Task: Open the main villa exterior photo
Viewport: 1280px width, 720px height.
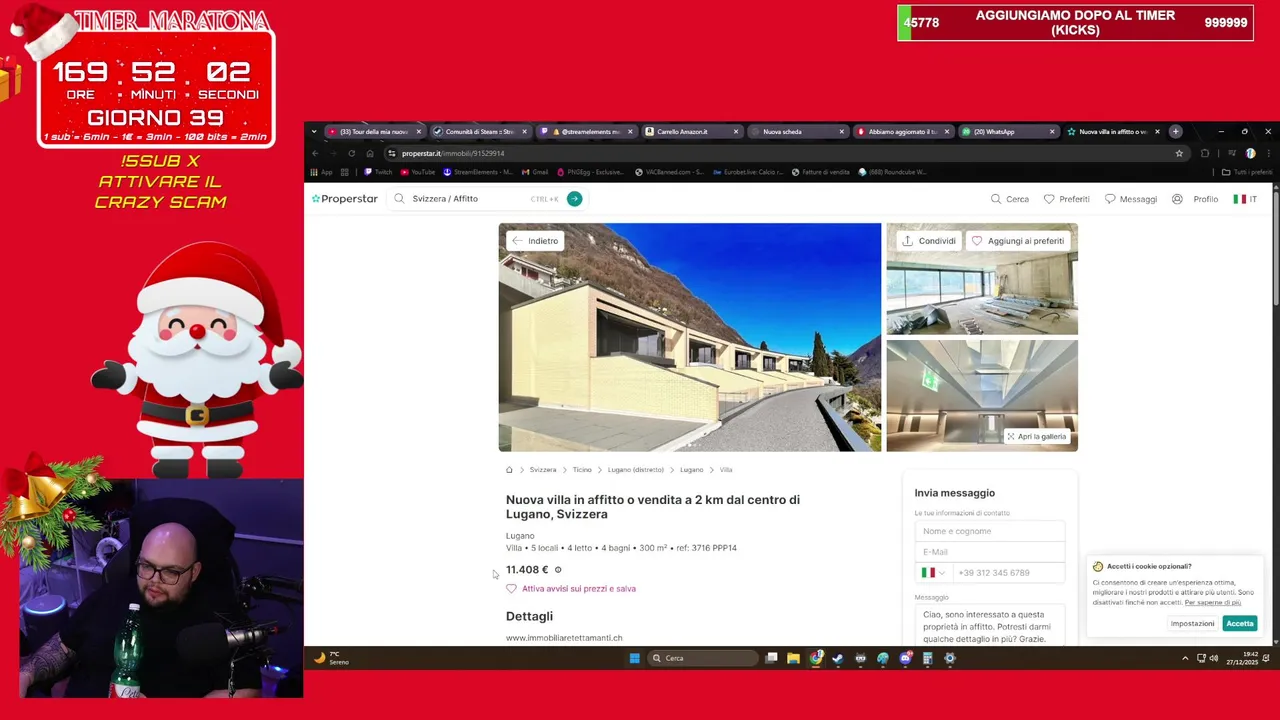Action: click(x=690, y=337)
